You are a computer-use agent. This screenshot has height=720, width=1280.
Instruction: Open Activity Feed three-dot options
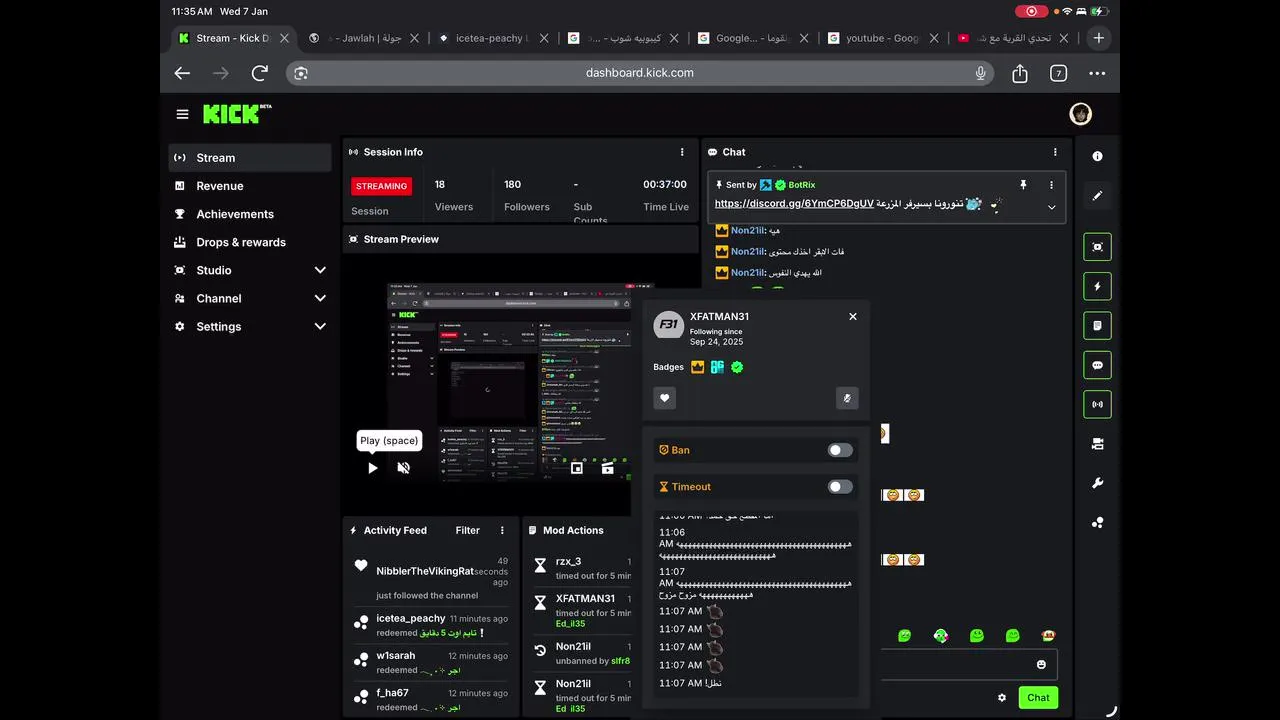[x=502, y=530]
